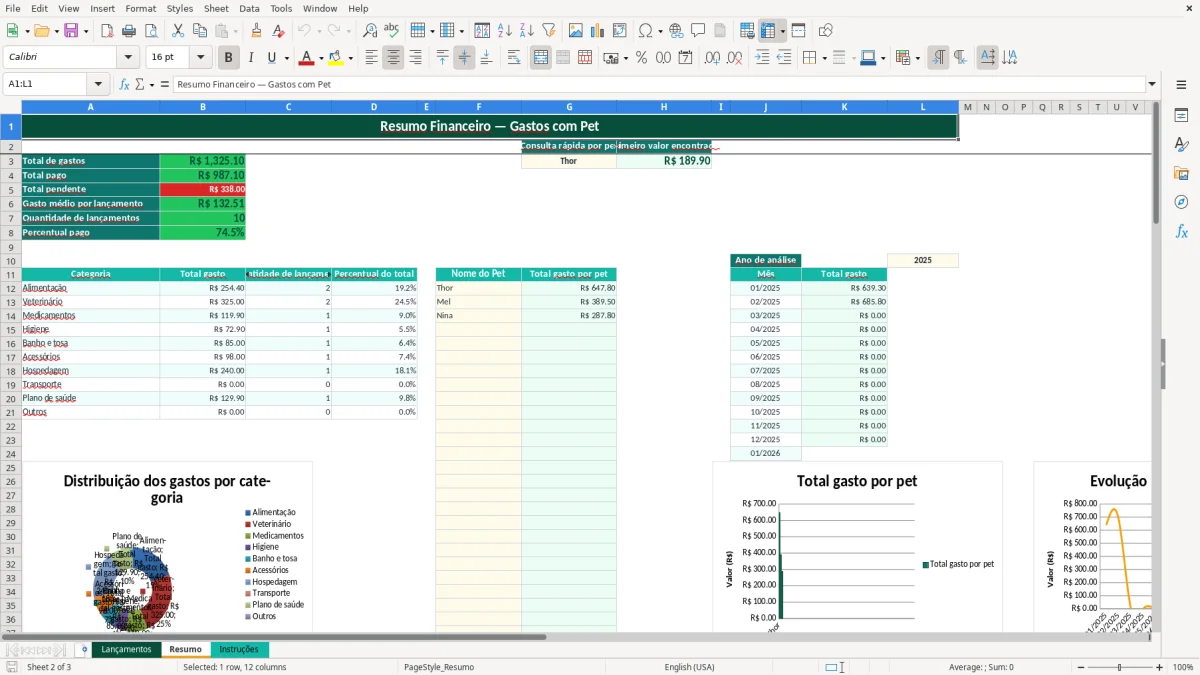Open Special Character omega icon
This screenshot has width=1200, height=675.
[645, 31]
